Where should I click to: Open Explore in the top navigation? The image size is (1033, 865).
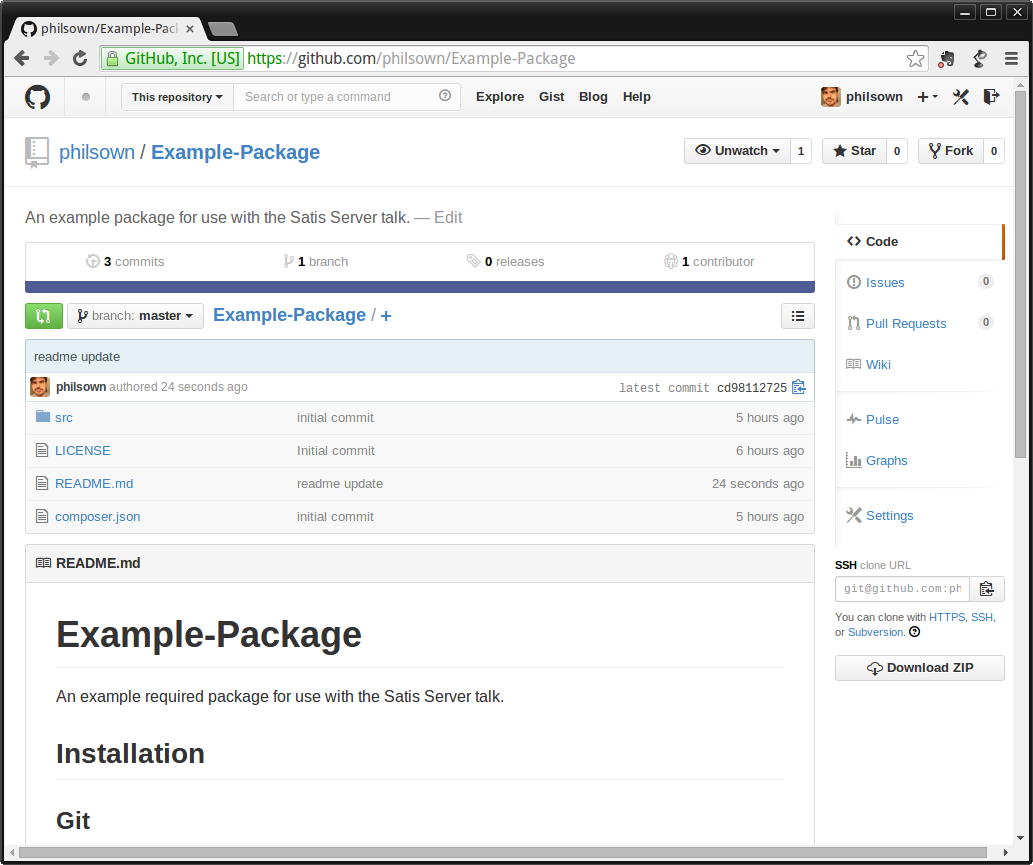click(500, 97)
